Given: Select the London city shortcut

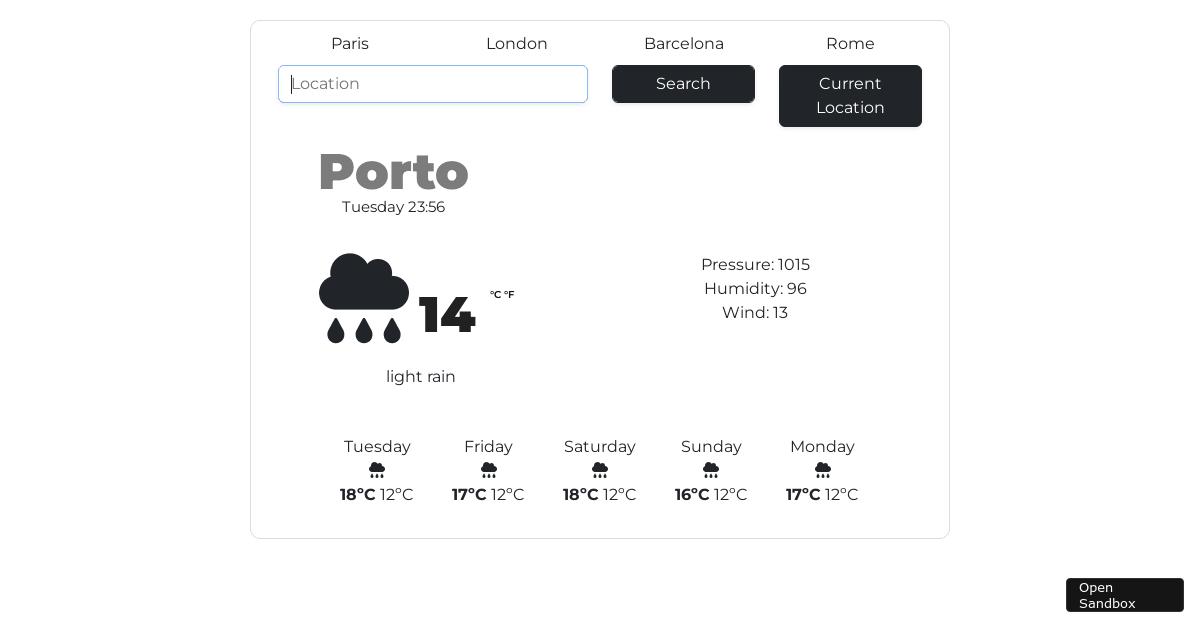Looking at the screenshot, I should (517, 44).
